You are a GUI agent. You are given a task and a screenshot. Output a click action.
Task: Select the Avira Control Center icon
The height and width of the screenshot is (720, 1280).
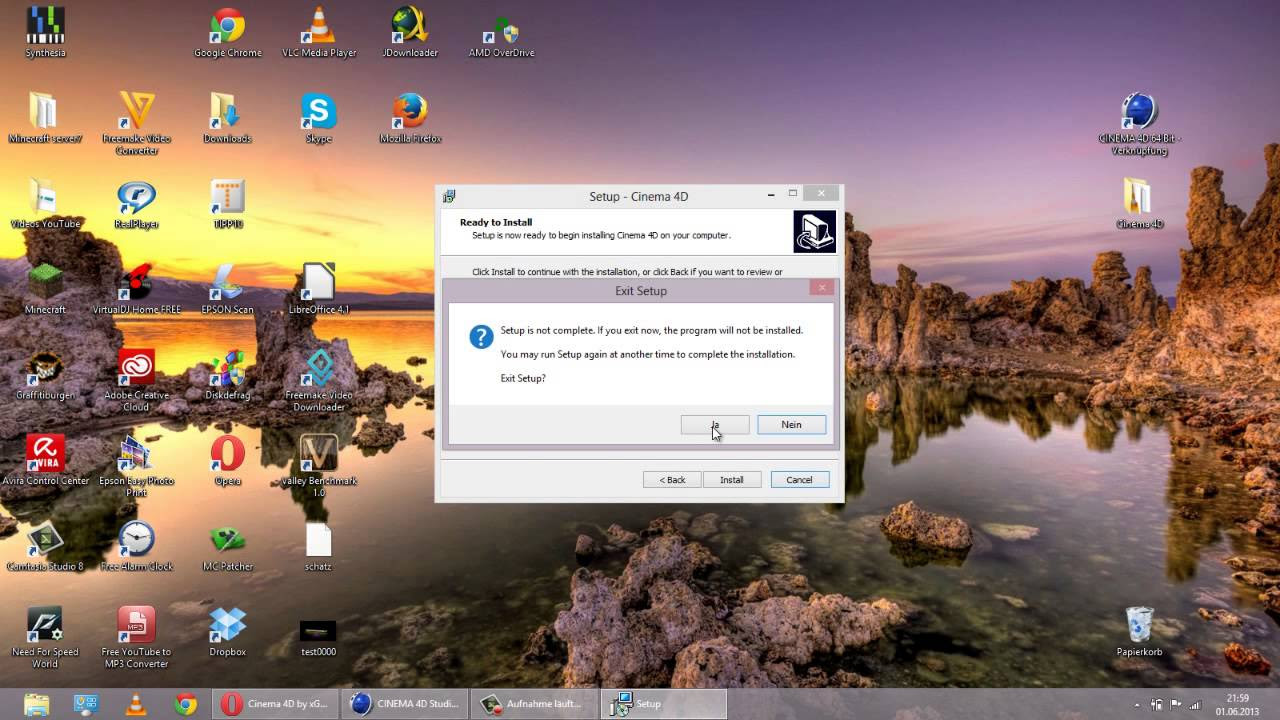(45, 461)
